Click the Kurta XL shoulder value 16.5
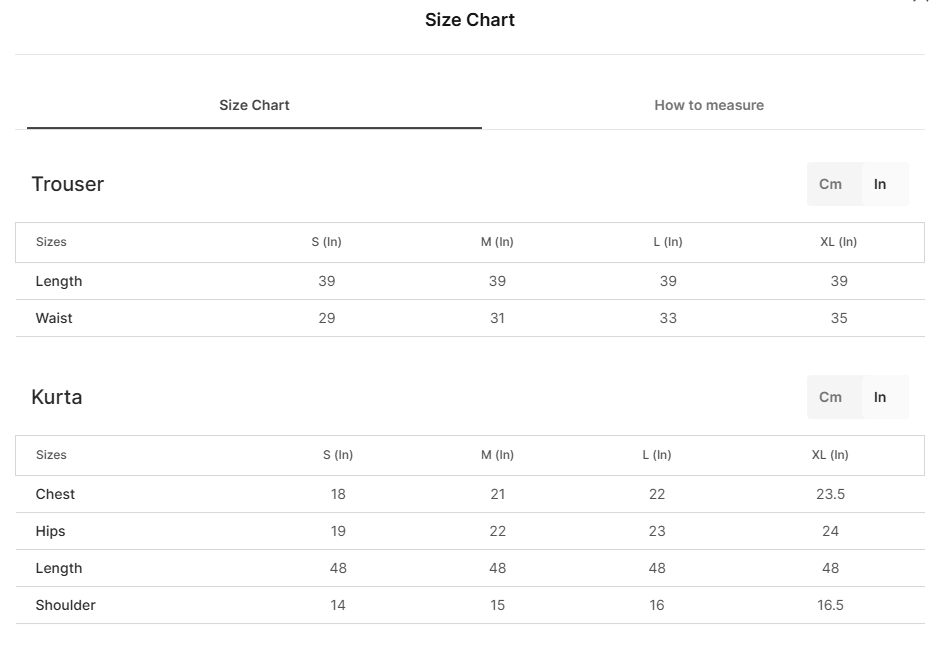Viewport: 944px width, 657px height. pyautogui.click(x=830, y=605)
